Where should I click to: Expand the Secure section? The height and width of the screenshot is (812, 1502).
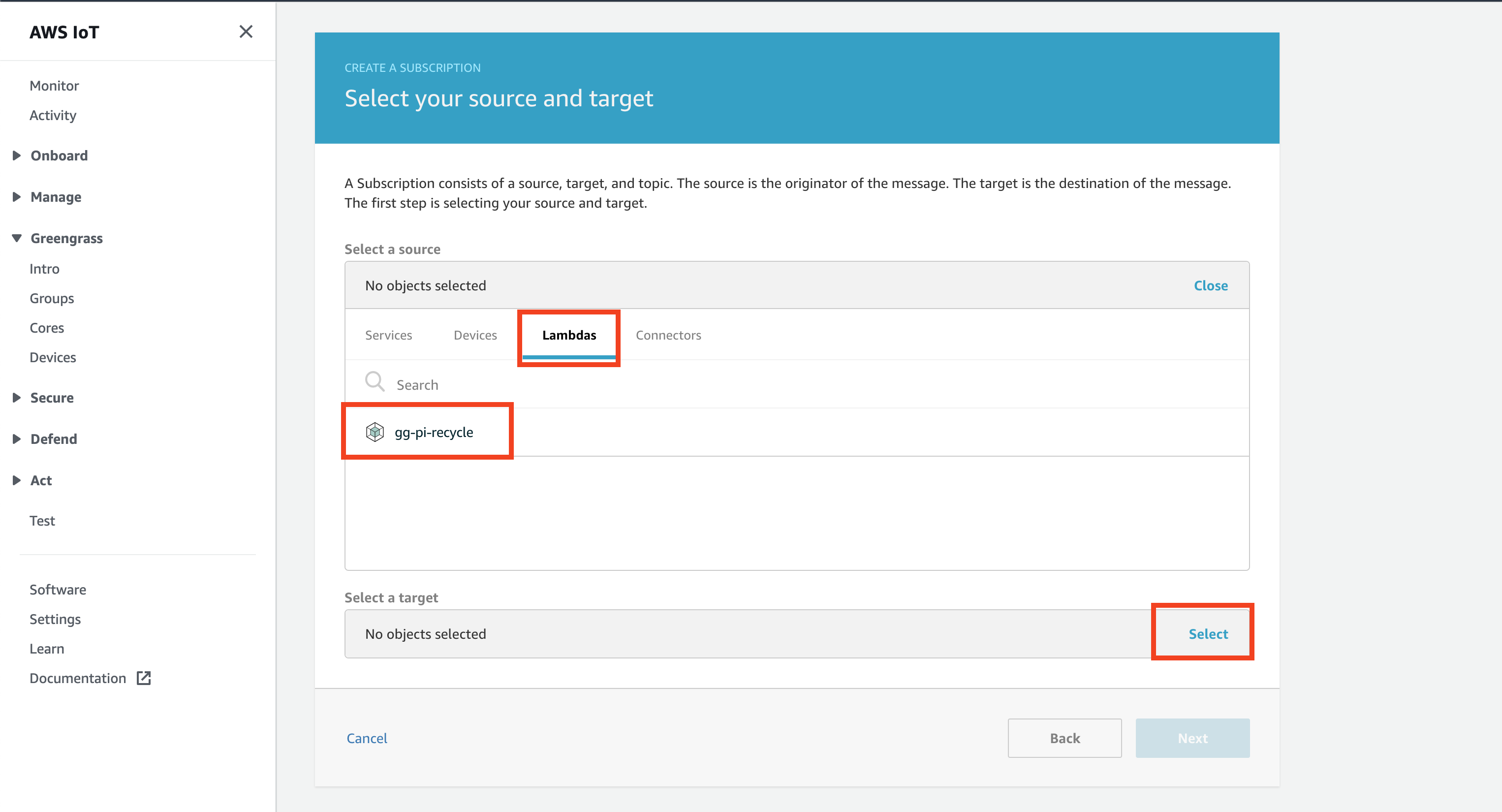(x=17, y=398)
